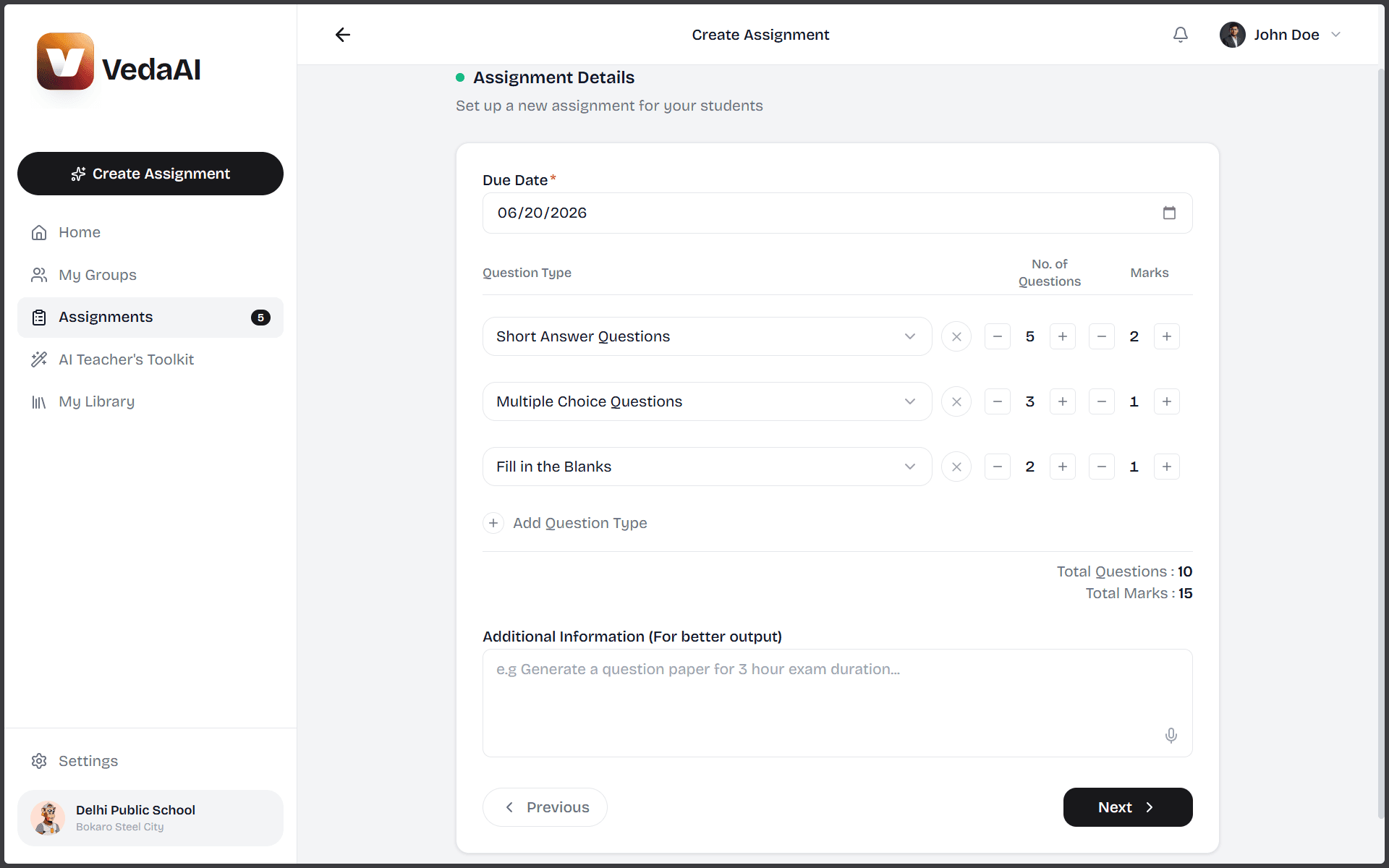
Task: Decrease Multiple Choice marks
Action: click(1102, 401)
